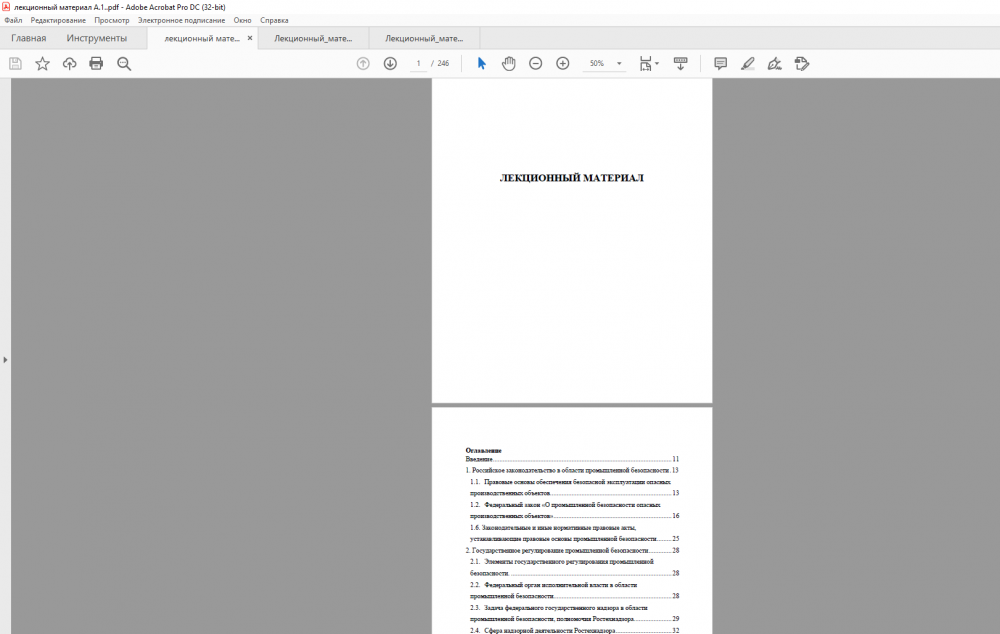Switch to the Инструменты tab
The height and width of the screenshot is (634, 1000).
click(97, 38)
